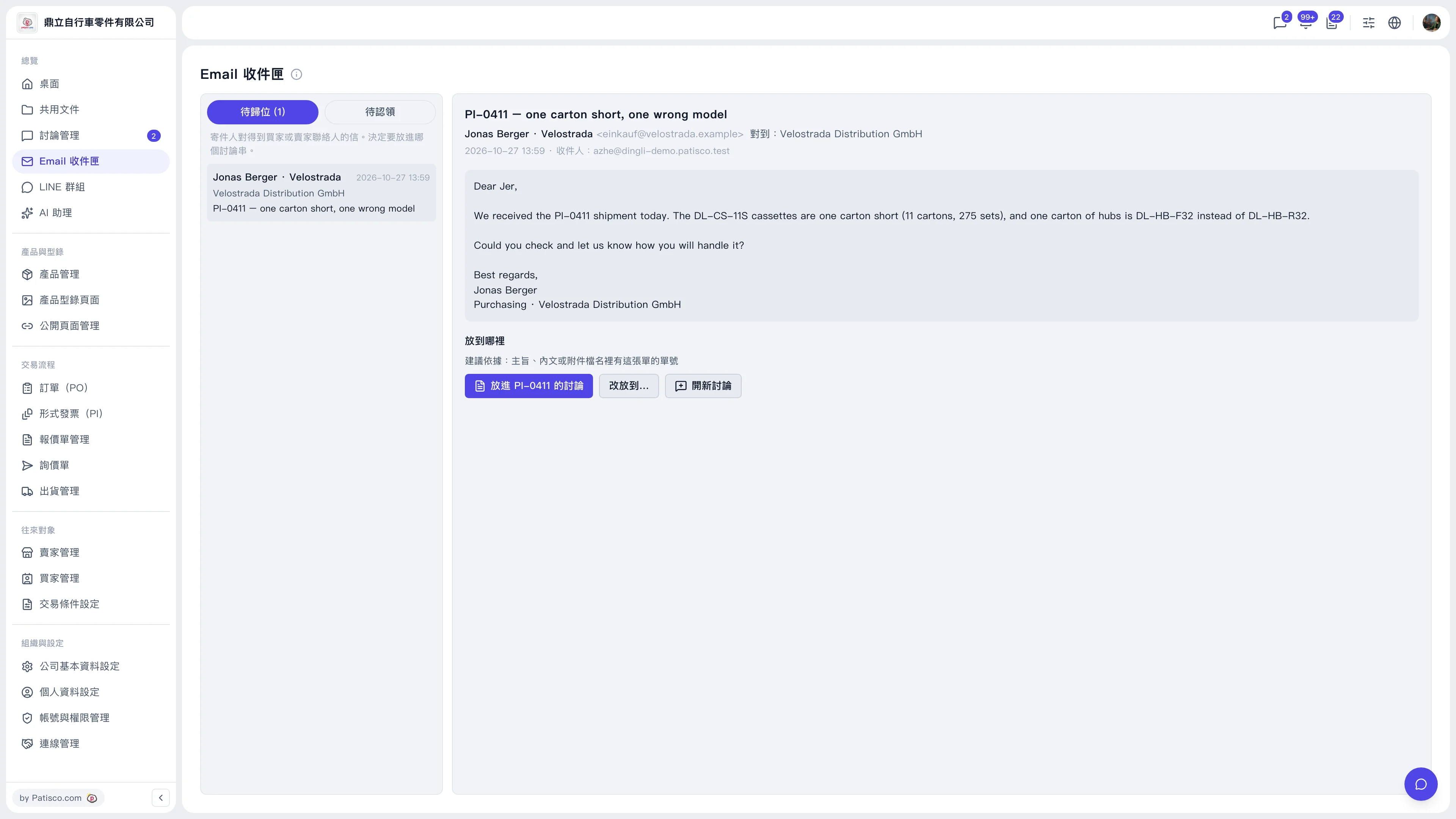The image size is (1456, 819).
Task: Go to 桌面 in the sidebar
Action: [x=91, y=84]
